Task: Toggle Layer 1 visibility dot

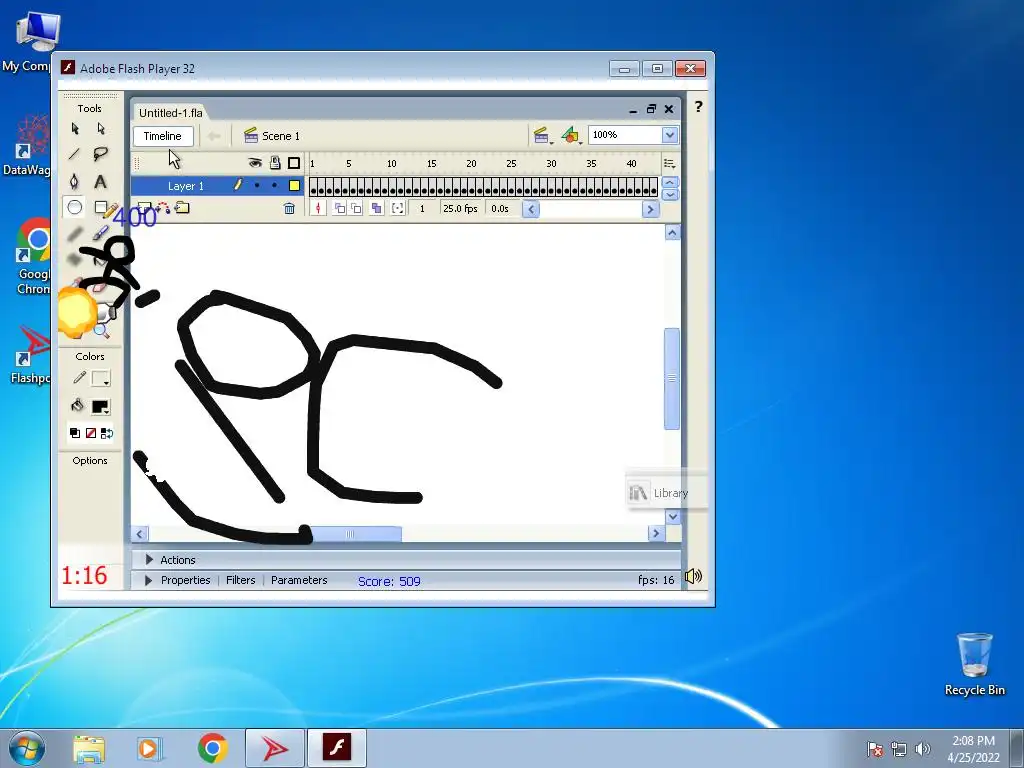Action: (x=257, y=185)
